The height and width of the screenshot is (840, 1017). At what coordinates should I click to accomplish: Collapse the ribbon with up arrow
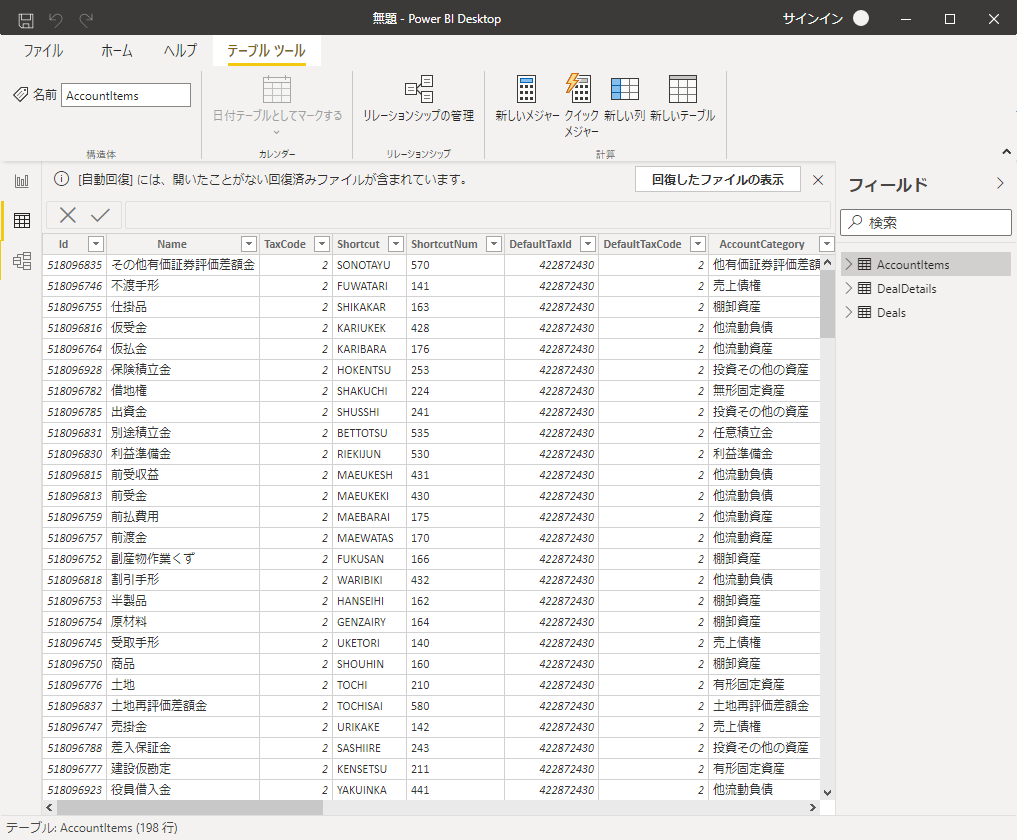pos(1006,152)
